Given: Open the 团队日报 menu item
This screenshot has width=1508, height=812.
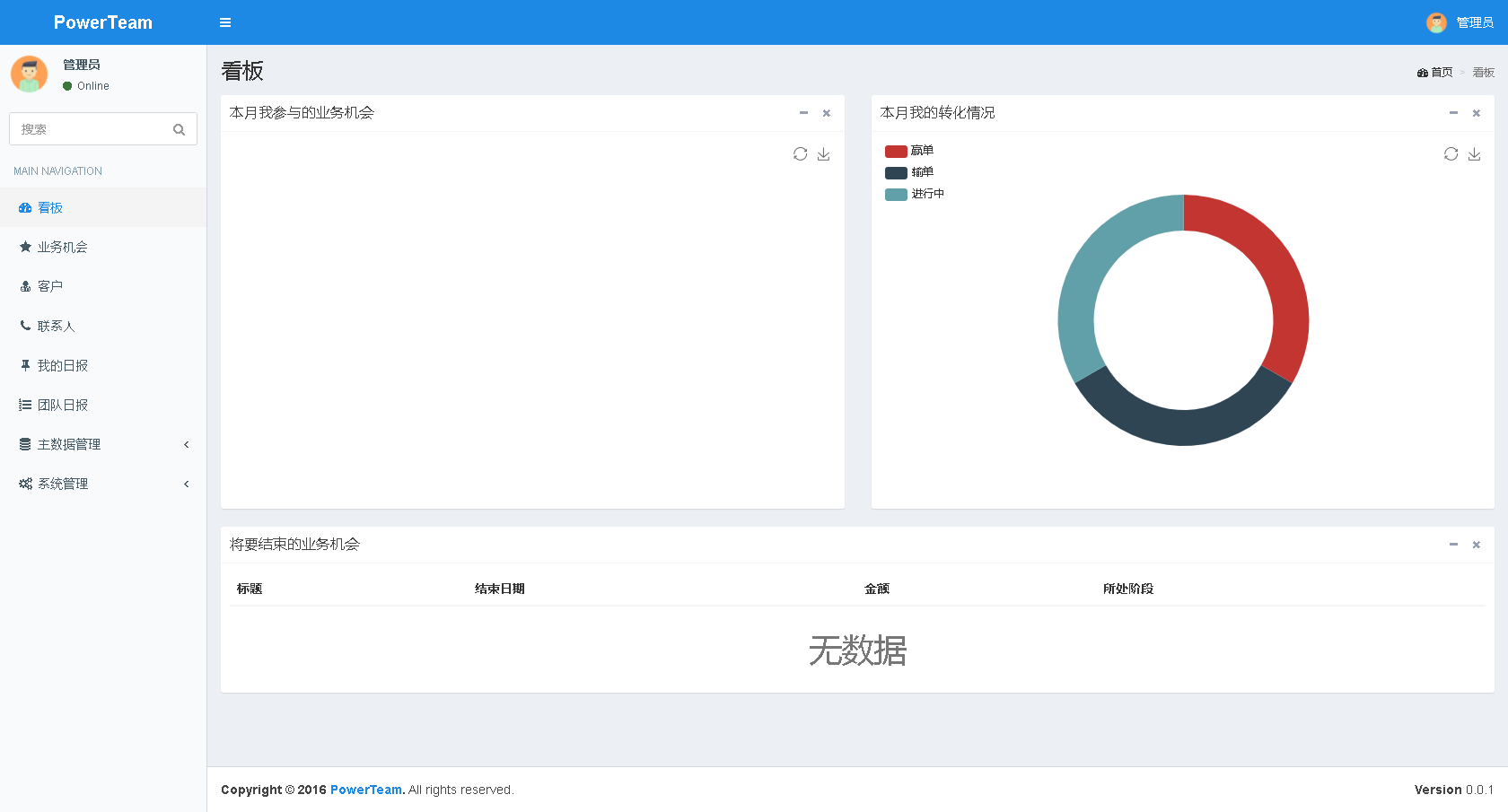Looking at the screenshot, I should click(x=103, y=405).
